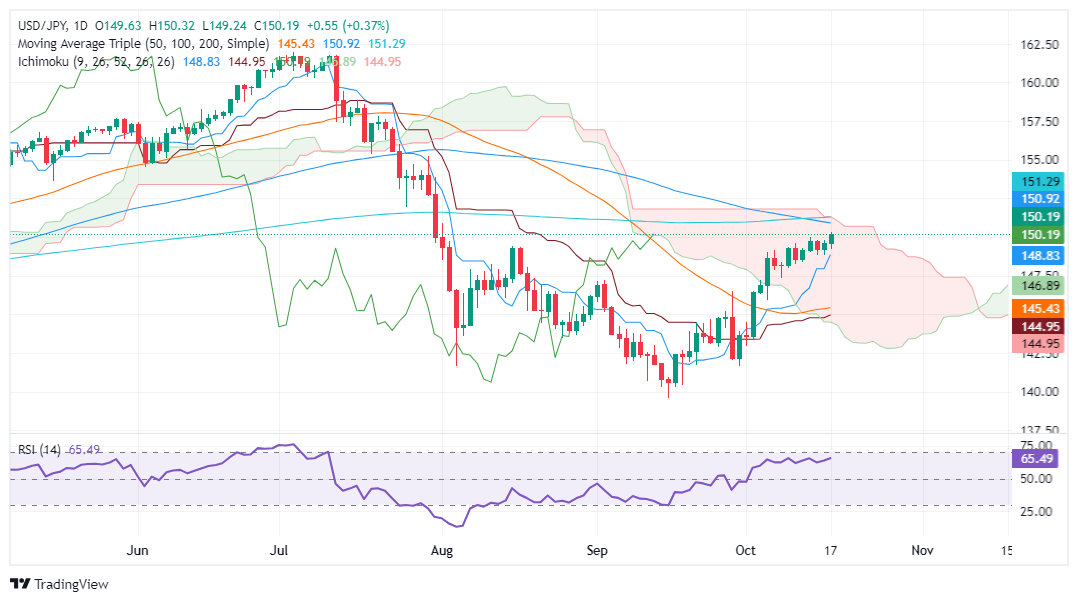This screenshot has width=1078, height=602.
Task: Click Oct on the time axis
Action: [x=745, y=550]
